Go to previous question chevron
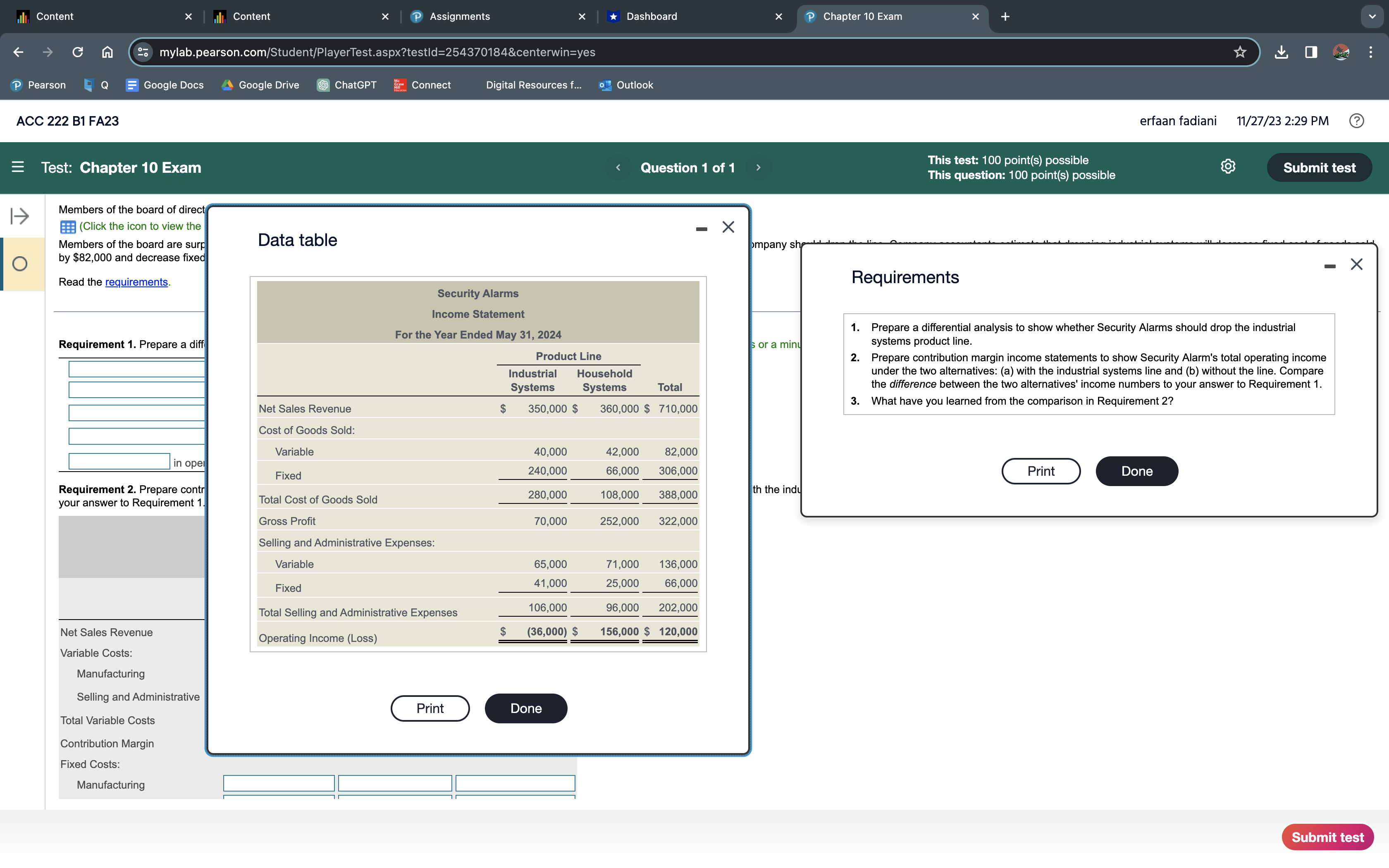Screen dimensions: 1389x868 [x=618, y=168]
